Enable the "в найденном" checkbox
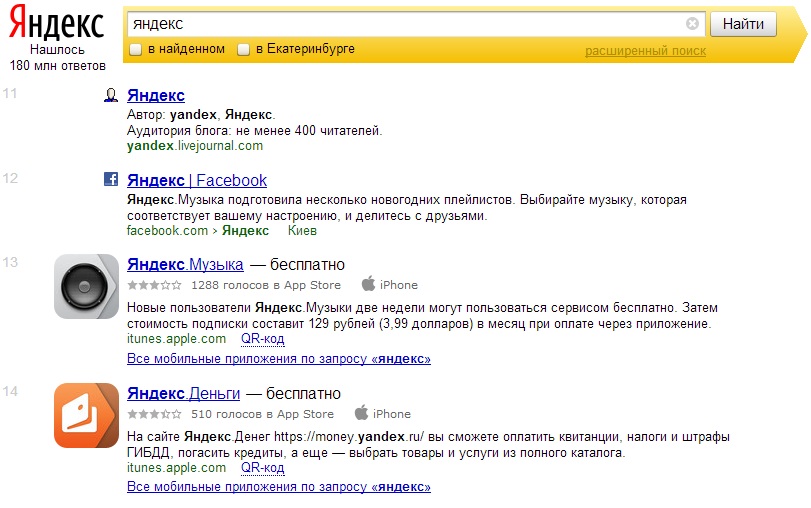Viewport: 811px width, 508px height. click(136, 50)
